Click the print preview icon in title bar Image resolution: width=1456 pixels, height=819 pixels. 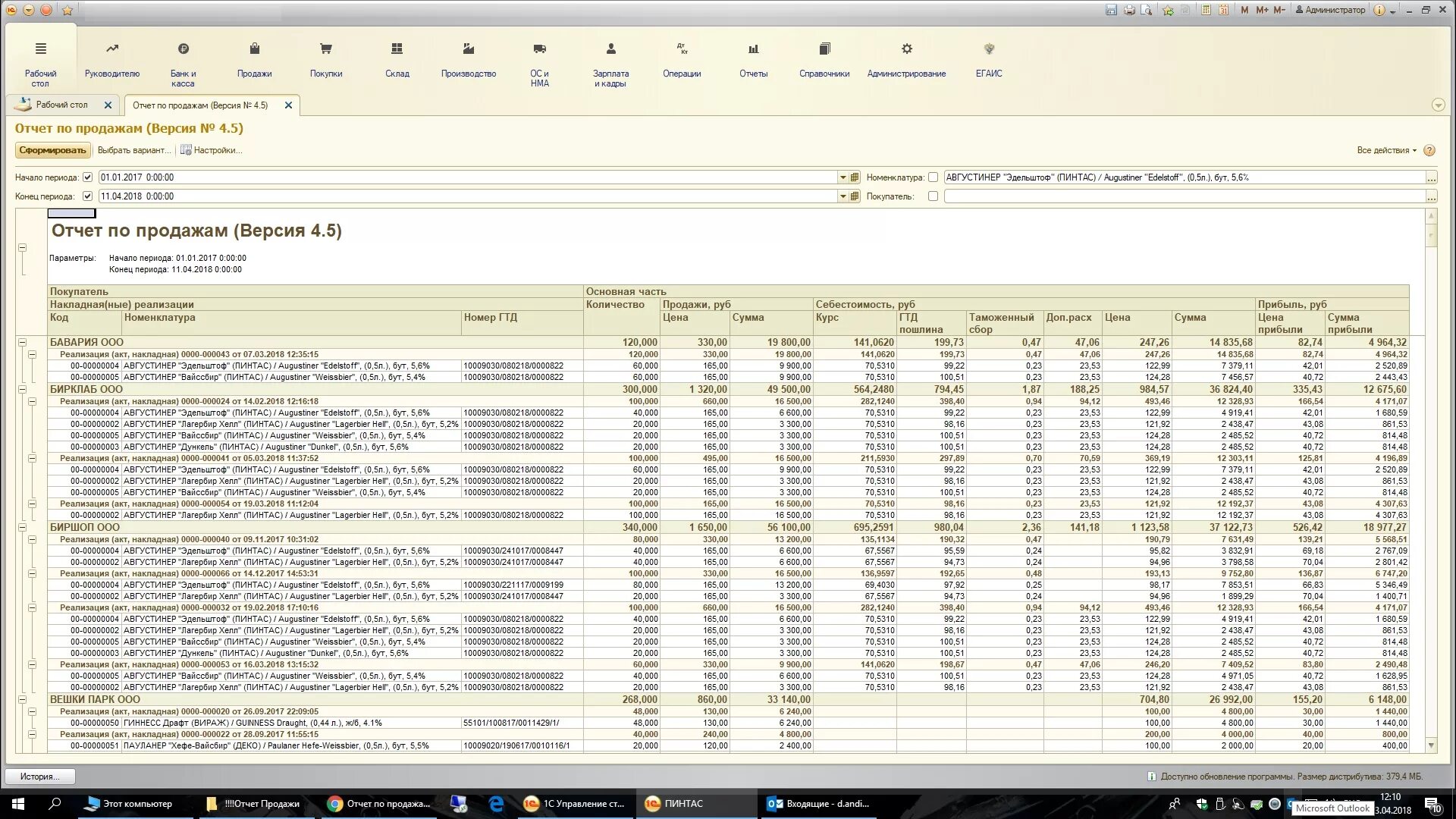tap(1147, 10)
